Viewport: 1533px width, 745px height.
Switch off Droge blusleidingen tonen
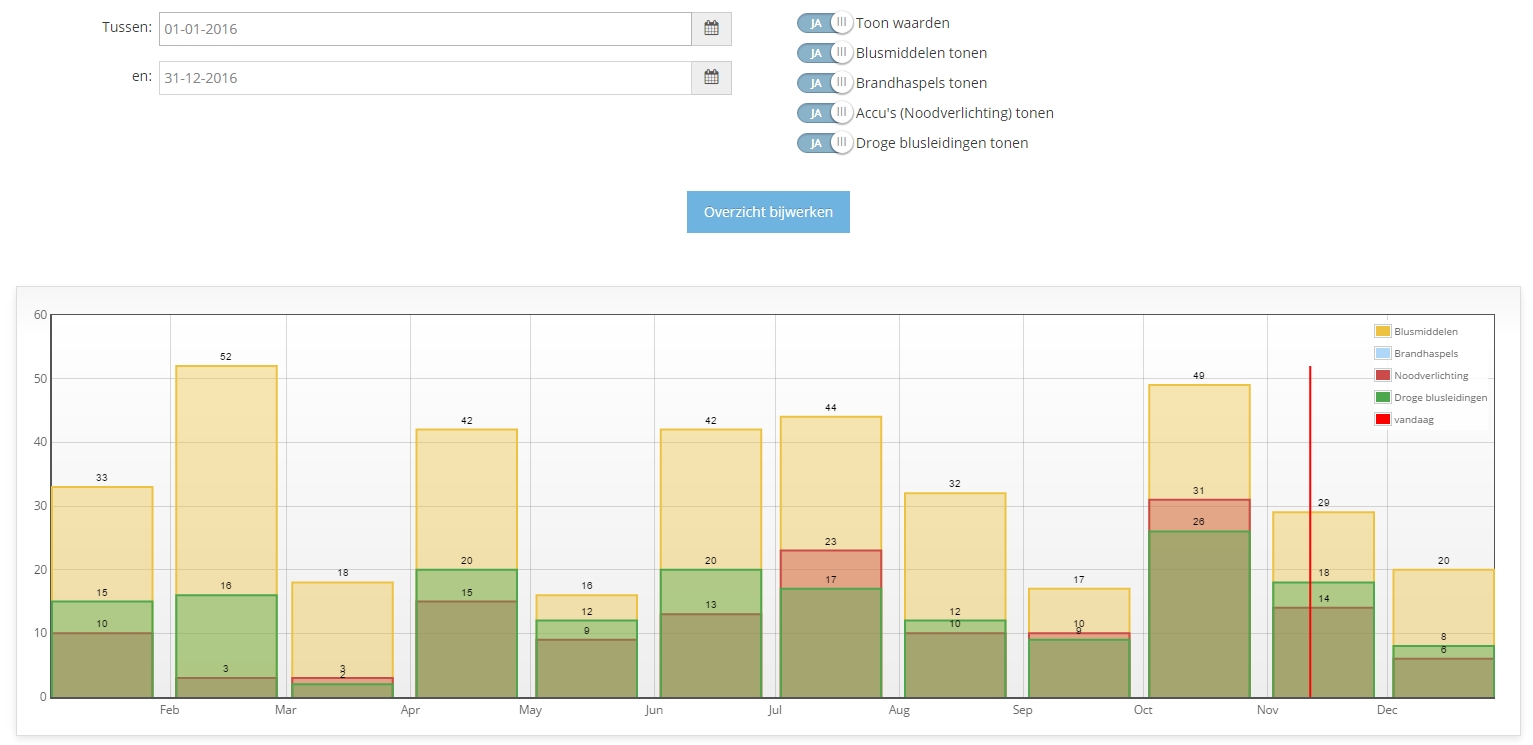825,143
